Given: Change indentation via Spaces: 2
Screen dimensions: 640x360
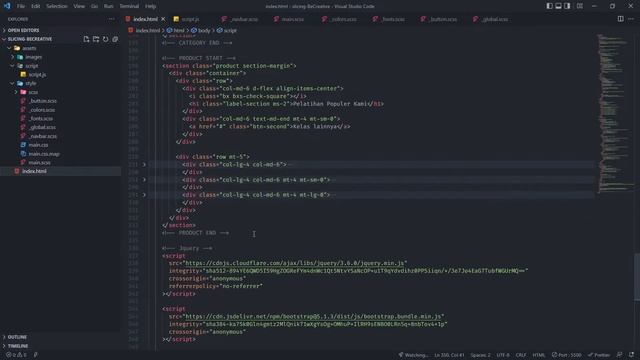Looking at the screenshot, I should [480, 355].
